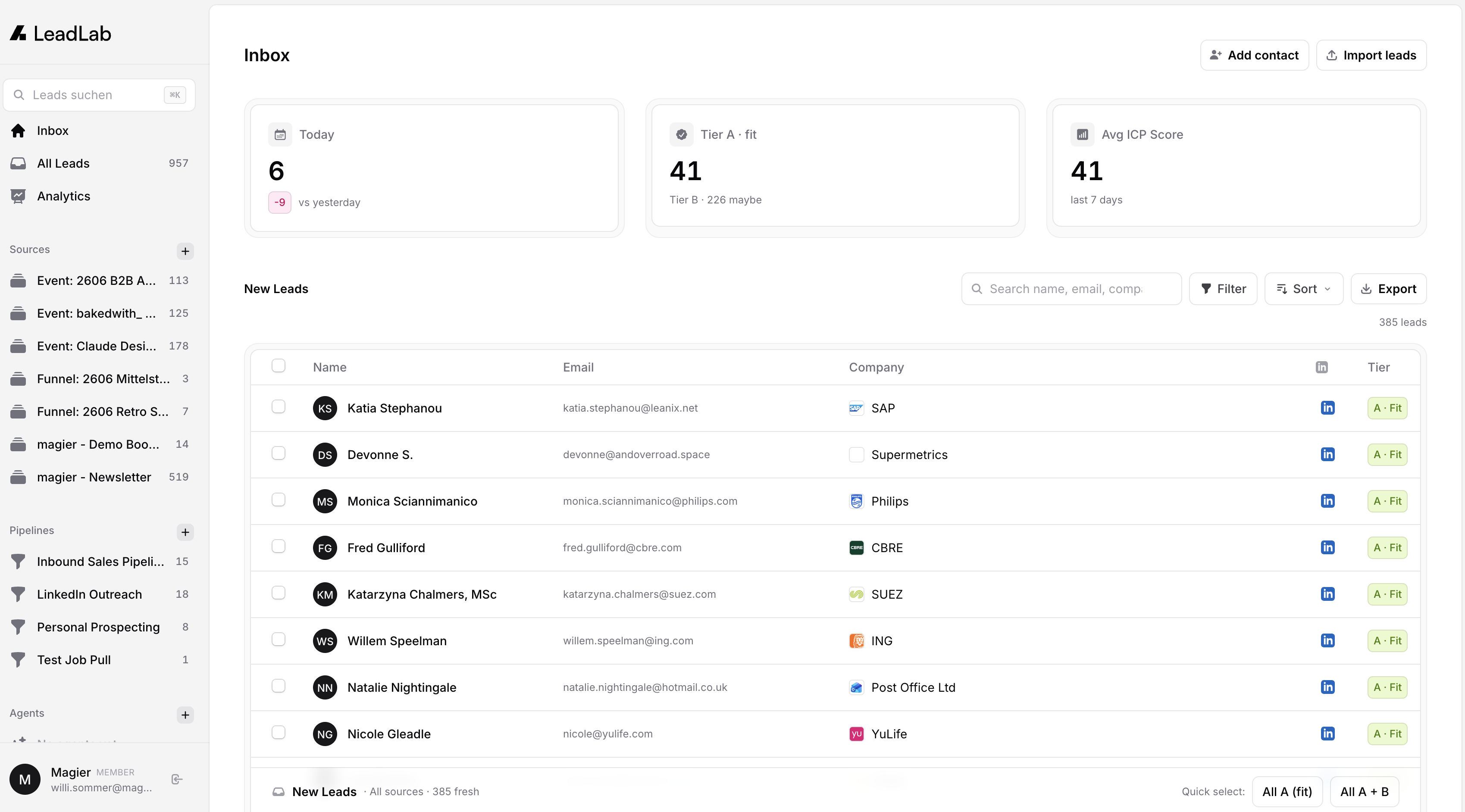Add a new agent with plus icon

185,715
